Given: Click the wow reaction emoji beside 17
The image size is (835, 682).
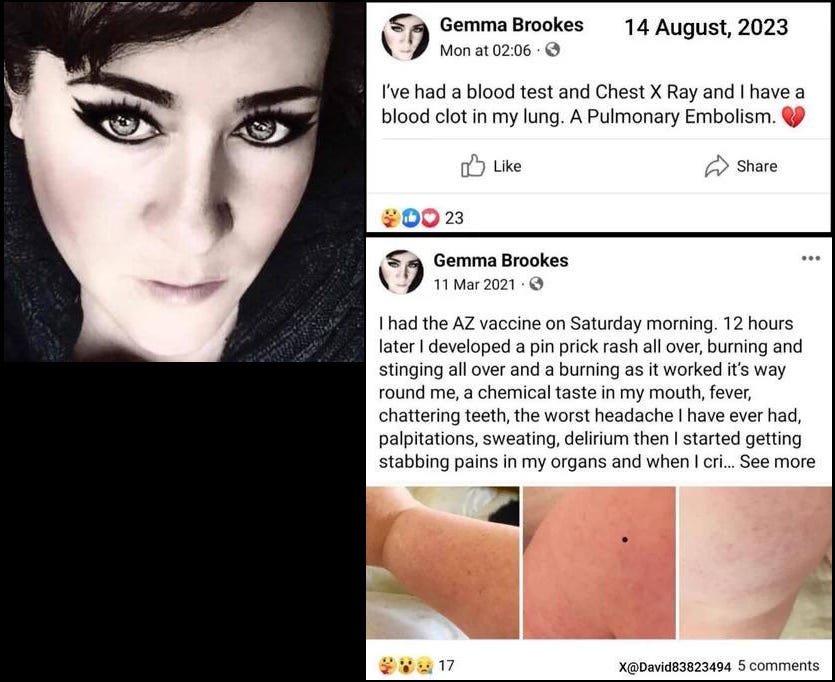Looking at the screenshot, I should (x=406, y=664).
